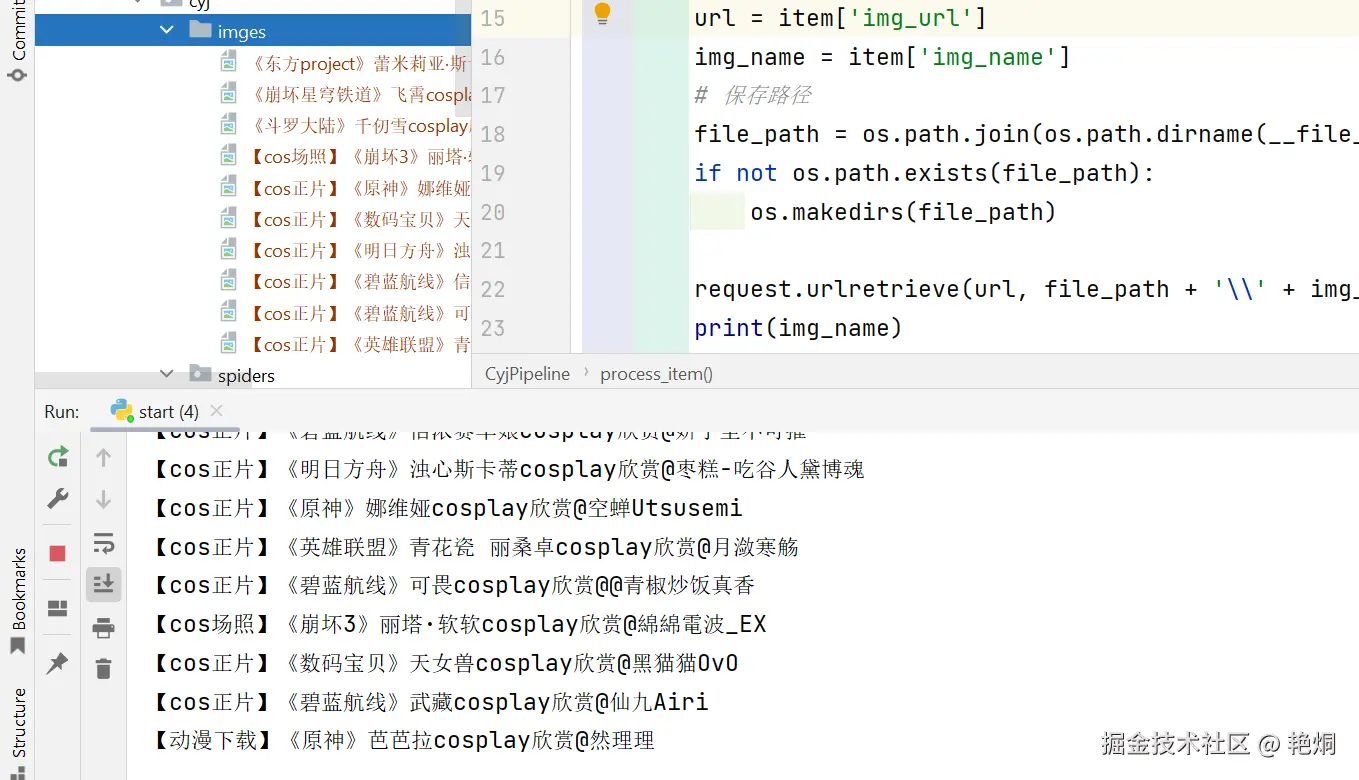Viewport: 1359px width, 780px height.
Task: Toggle scroll to end in console
Action: [x=103, y=585]
